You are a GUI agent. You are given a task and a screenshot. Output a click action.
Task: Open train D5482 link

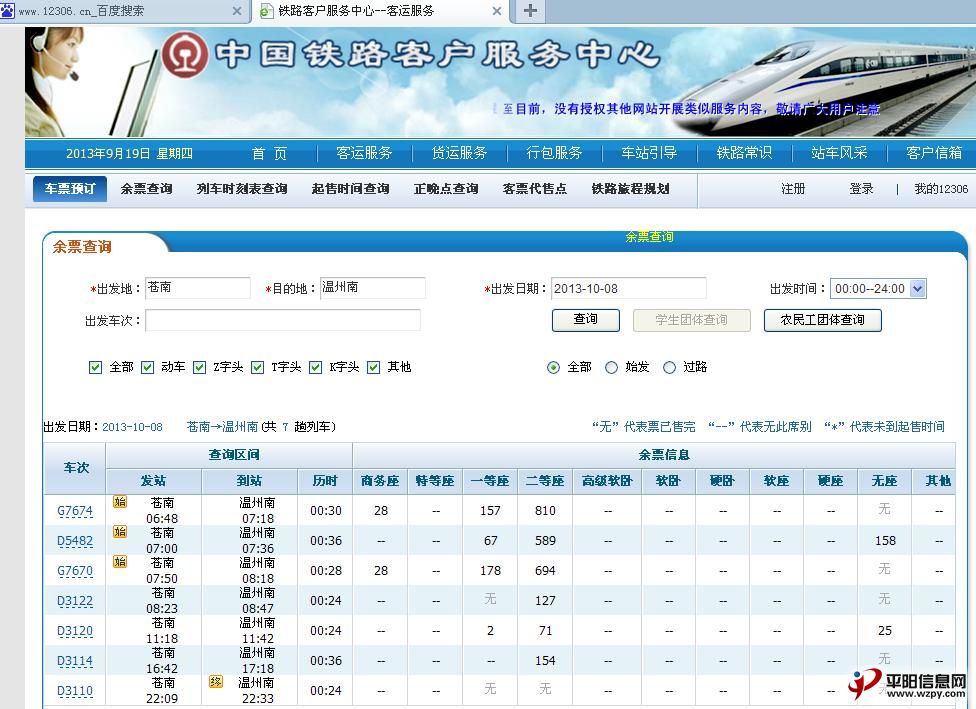pos(75,541)
